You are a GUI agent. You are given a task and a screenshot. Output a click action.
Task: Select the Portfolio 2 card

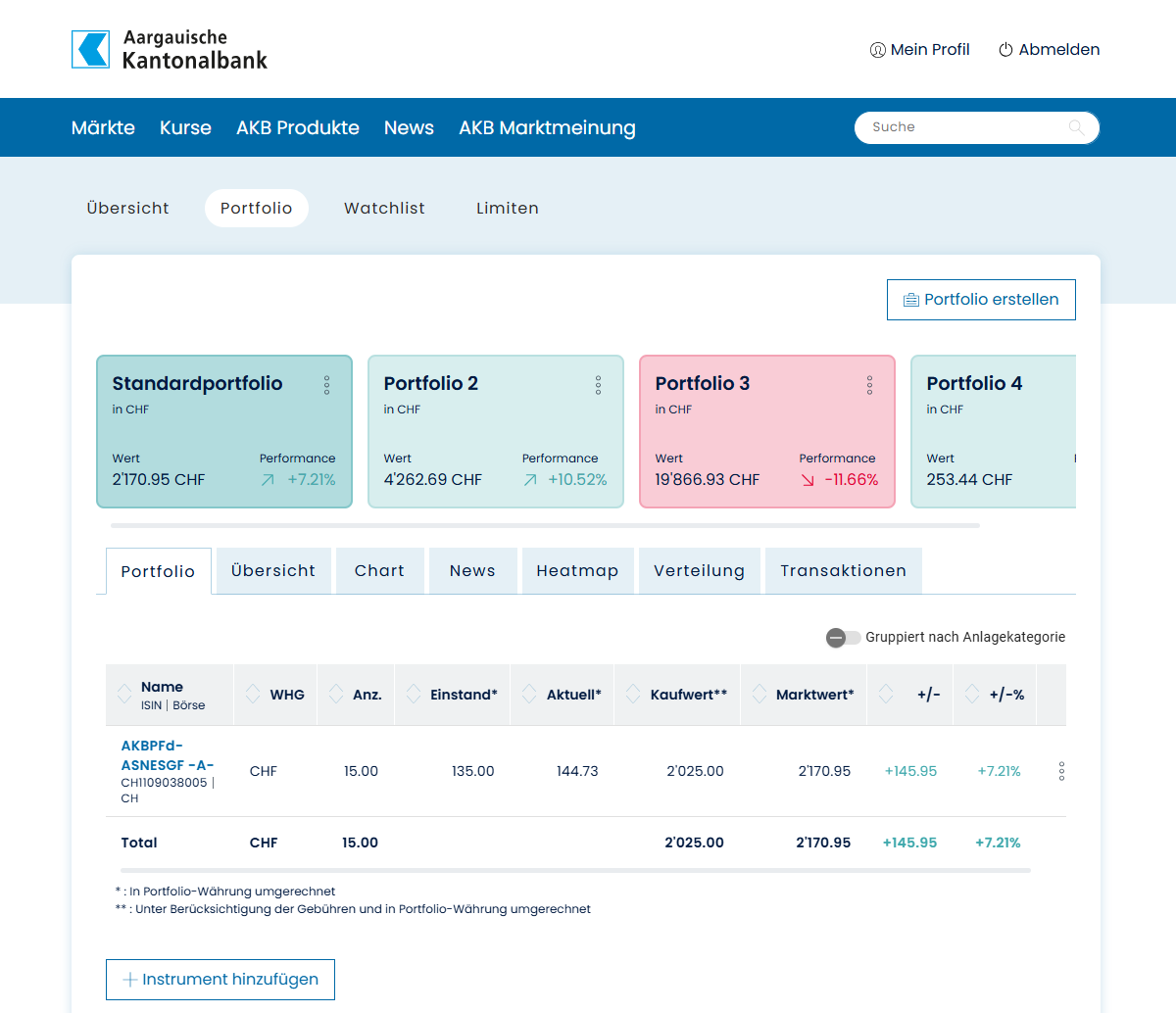(496, 432)
